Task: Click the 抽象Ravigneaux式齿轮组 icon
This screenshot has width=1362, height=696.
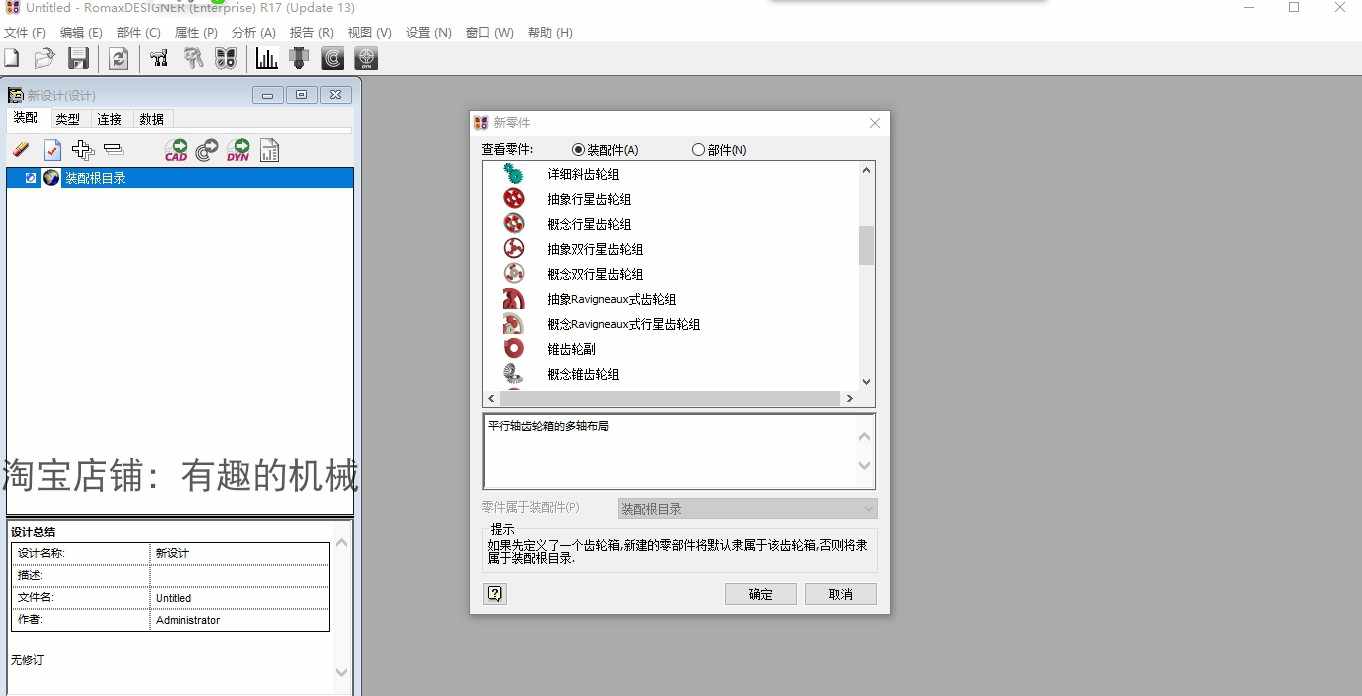Action: pyautogui.click(x=513, y=299)
